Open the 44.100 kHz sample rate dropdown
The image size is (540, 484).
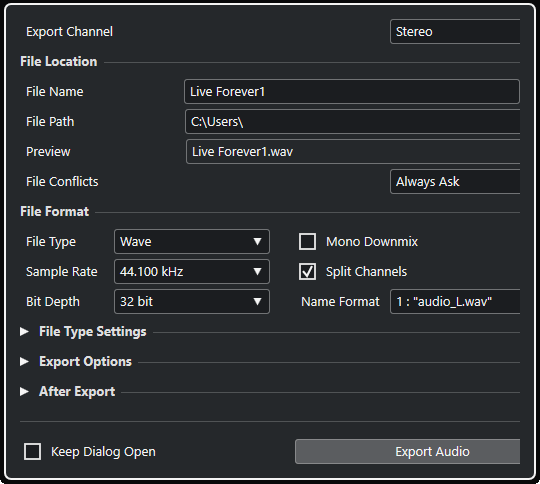[x=192, y=271]
